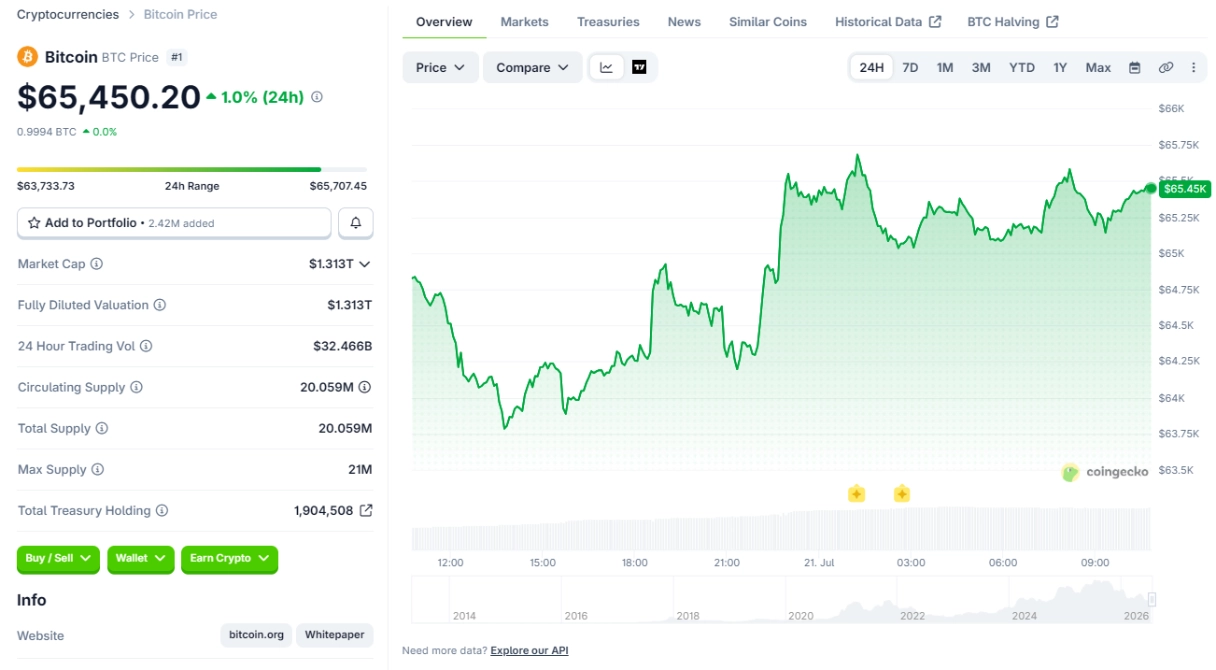Click the Bitcoin logo icon
Image resolution: width=1216 pixels, height=670 pixels.
pyautogui.click(x=27, y=57)
